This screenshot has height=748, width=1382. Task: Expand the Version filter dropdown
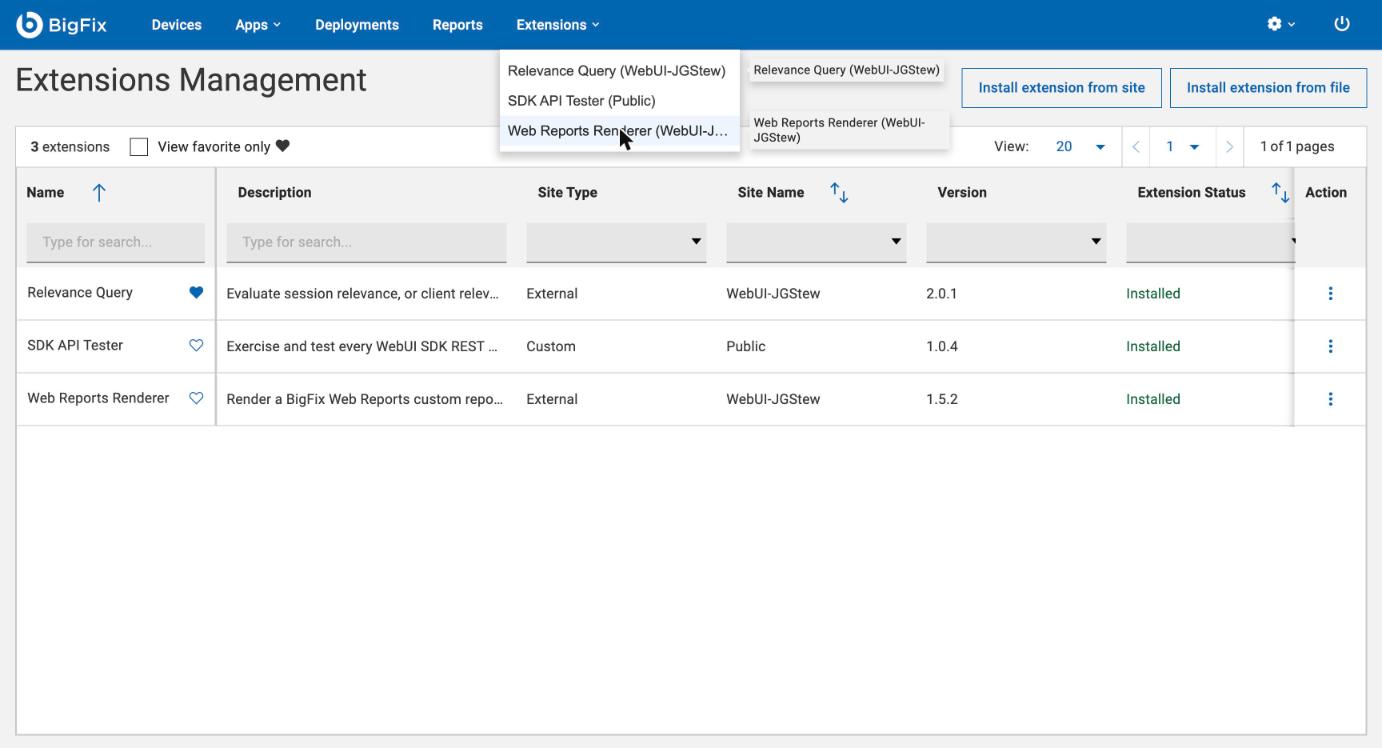[x=1016, y=242]
